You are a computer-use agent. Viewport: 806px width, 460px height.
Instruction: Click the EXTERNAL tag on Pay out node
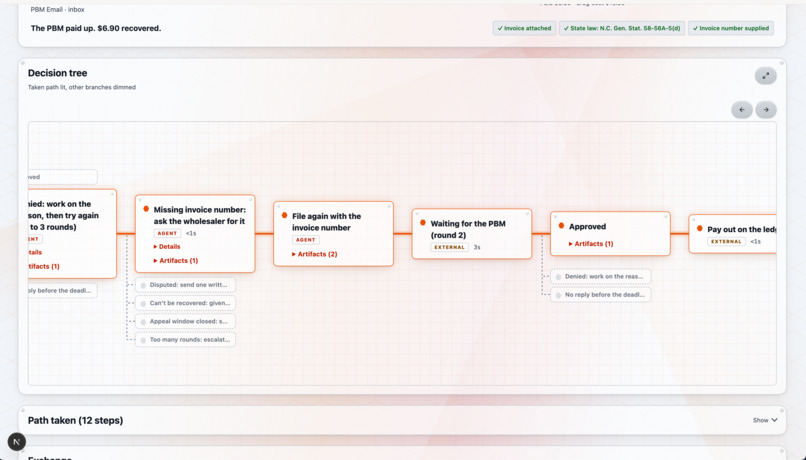click(726, 242)
